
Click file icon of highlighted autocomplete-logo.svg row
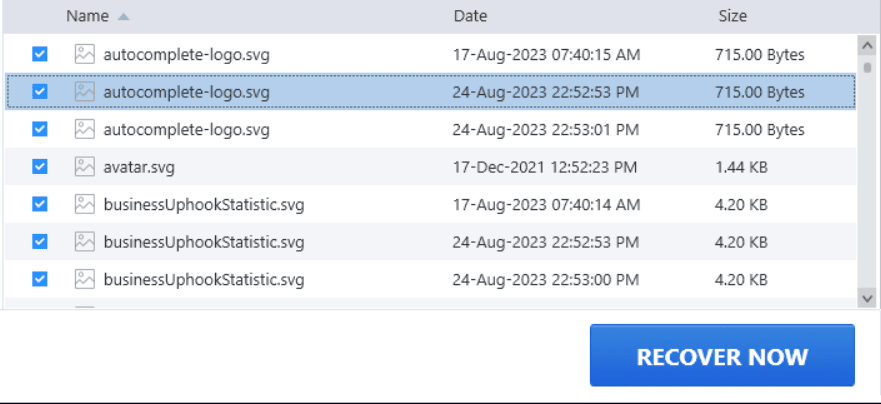(85, 92)
